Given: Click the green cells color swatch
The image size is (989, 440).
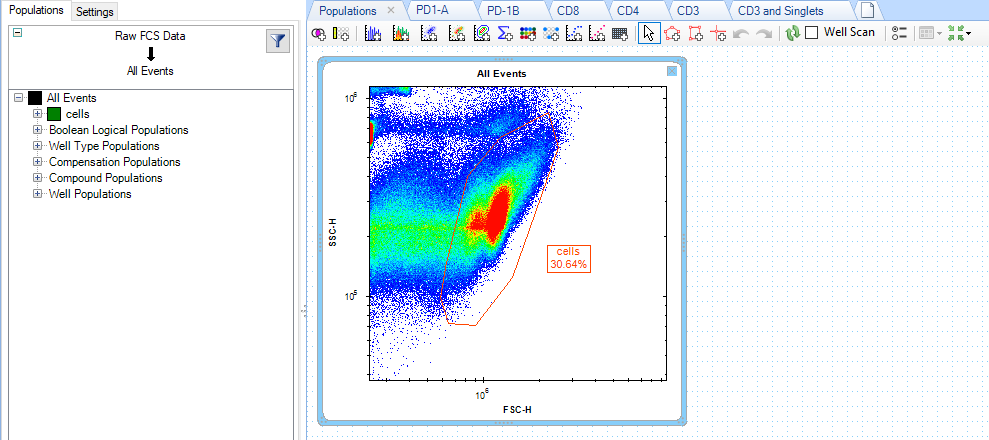Looking at the screenshot, I should coord(54,114).
